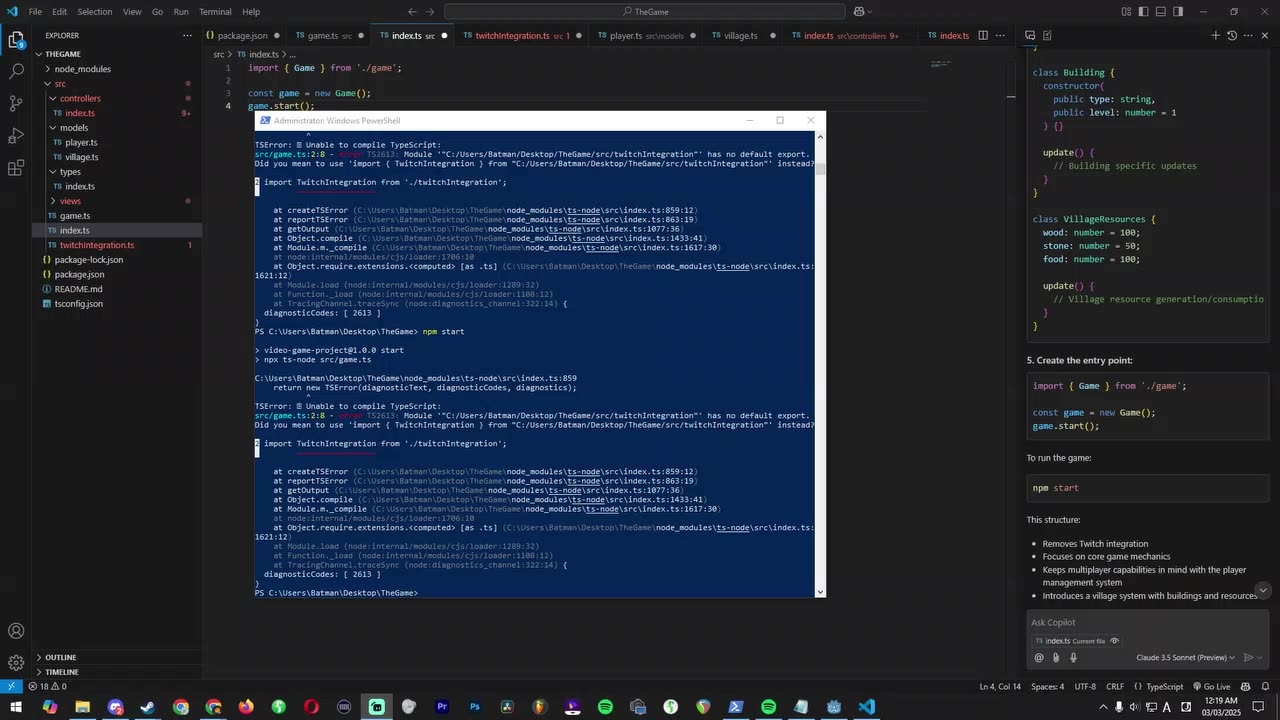Go back with the navigation arrow
The width and height of the screenshot is (1280, 720).
point(412,12)
